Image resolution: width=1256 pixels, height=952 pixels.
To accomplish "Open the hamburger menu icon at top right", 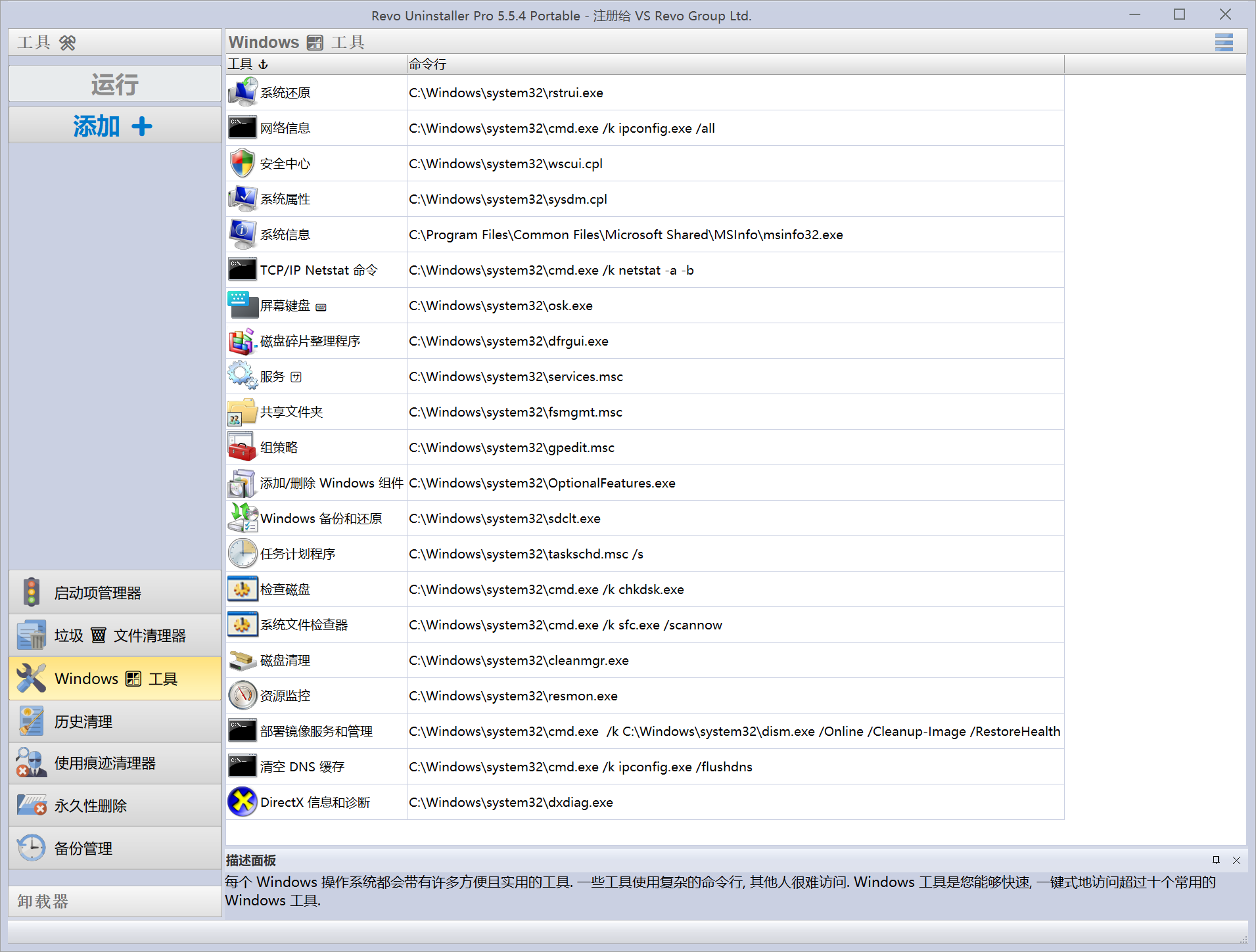I will (1224, 42).
